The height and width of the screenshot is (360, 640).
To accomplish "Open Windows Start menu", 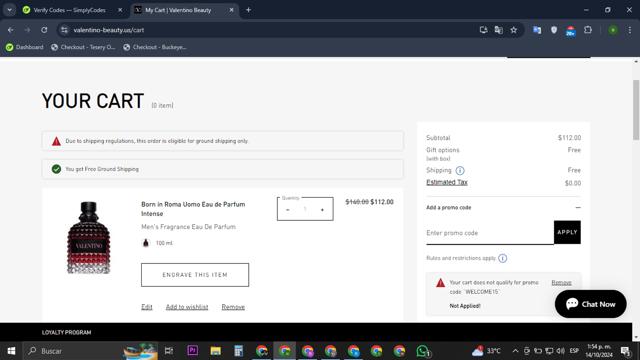I will tap(11, 351).
